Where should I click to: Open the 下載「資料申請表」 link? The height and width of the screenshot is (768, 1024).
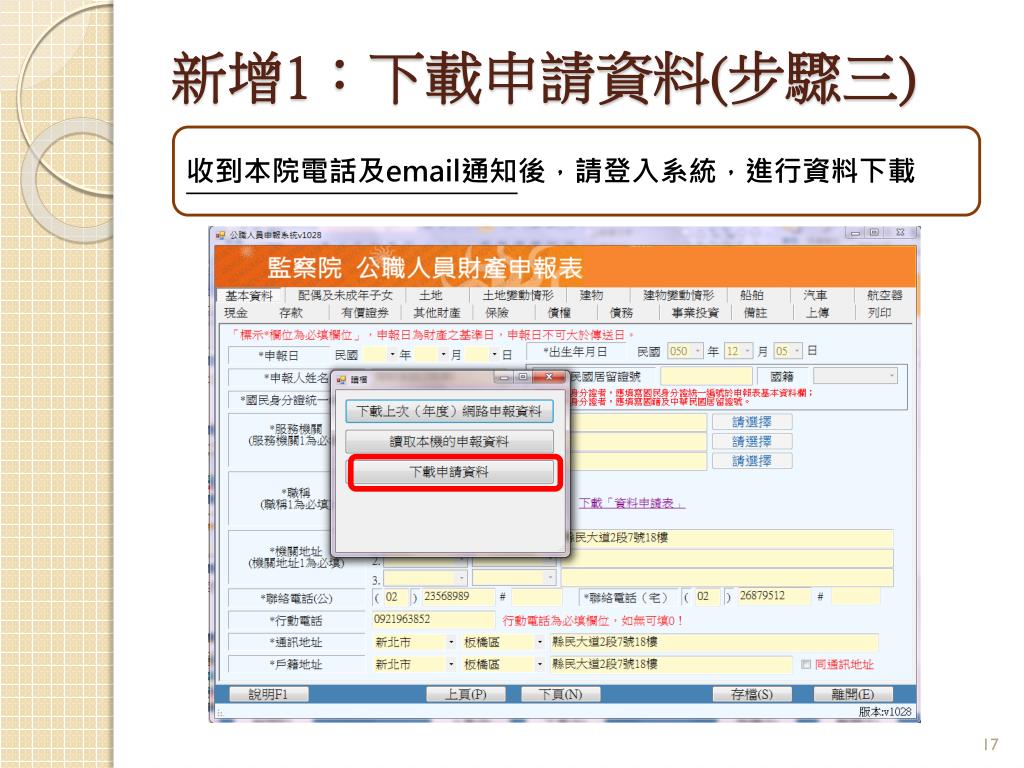pyautogui.click(x=632, y=504)
